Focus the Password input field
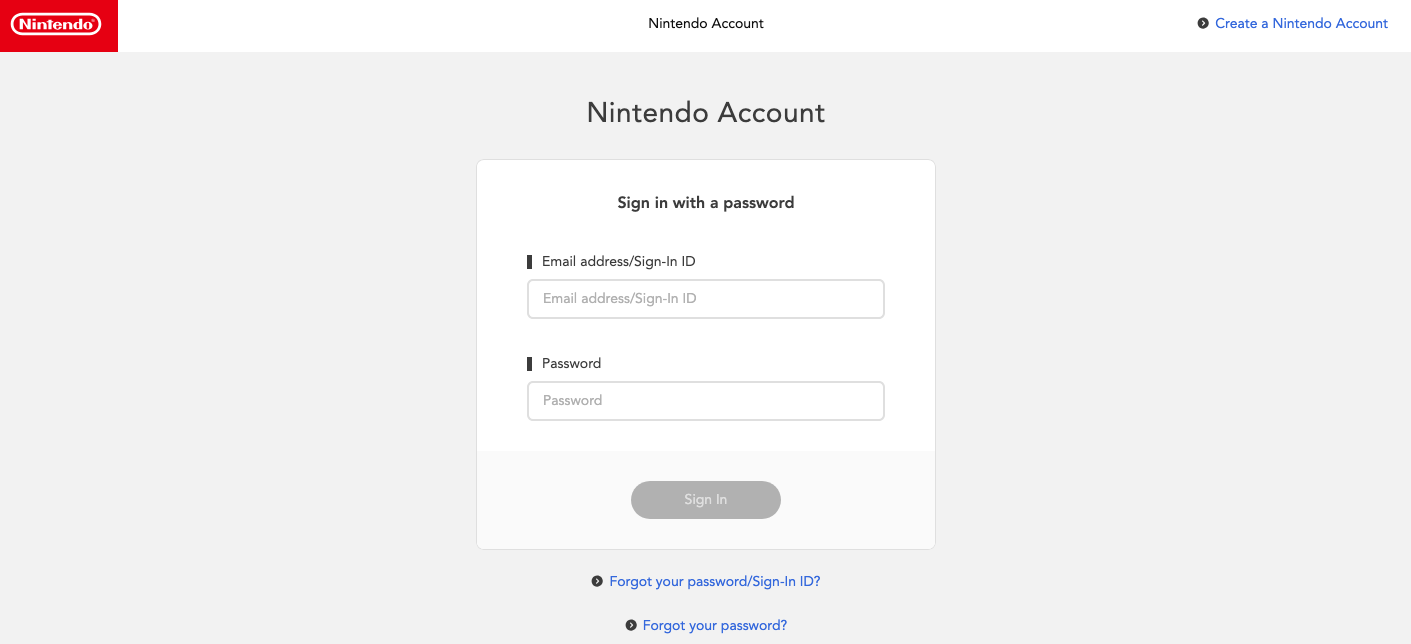The height and width of the screenshot is (644, 1411). pos(705,401)
